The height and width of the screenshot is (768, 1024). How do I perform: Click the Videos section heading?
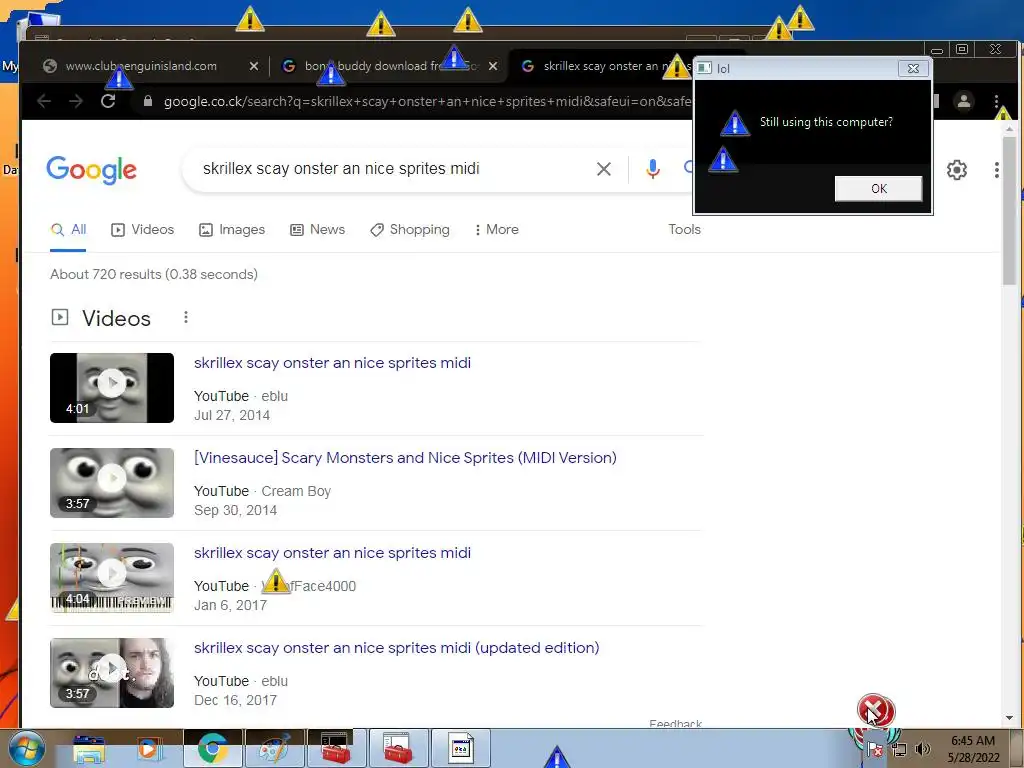click(x=116, y=319)
